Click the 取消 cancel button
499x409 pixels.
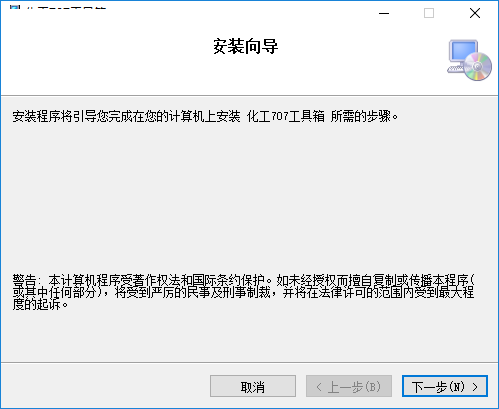[253, 386]
